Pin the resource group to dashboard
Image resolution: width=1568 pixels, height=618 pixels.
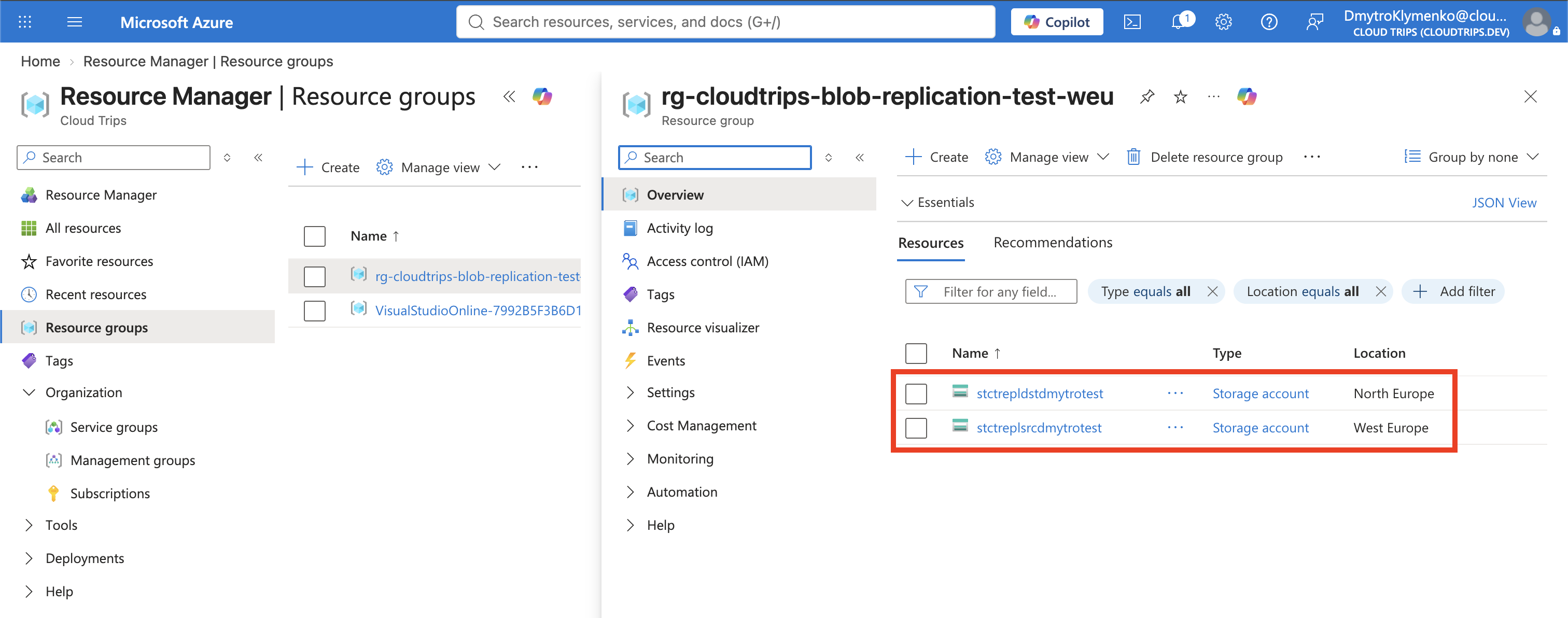(x=1147, y=96)
